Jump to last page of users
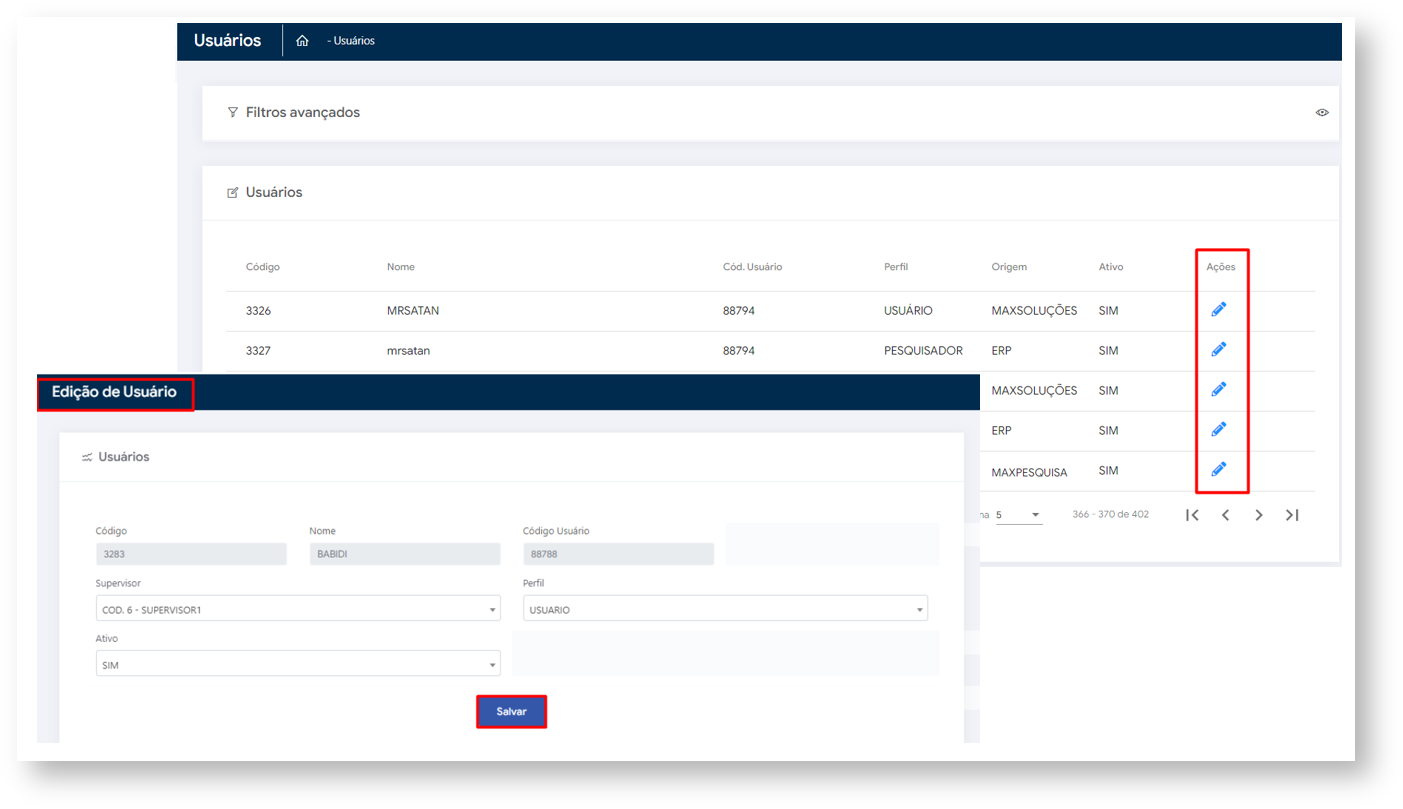Image resolution: width=1403 pixels, height=809 pixels. click(1292, 515)
